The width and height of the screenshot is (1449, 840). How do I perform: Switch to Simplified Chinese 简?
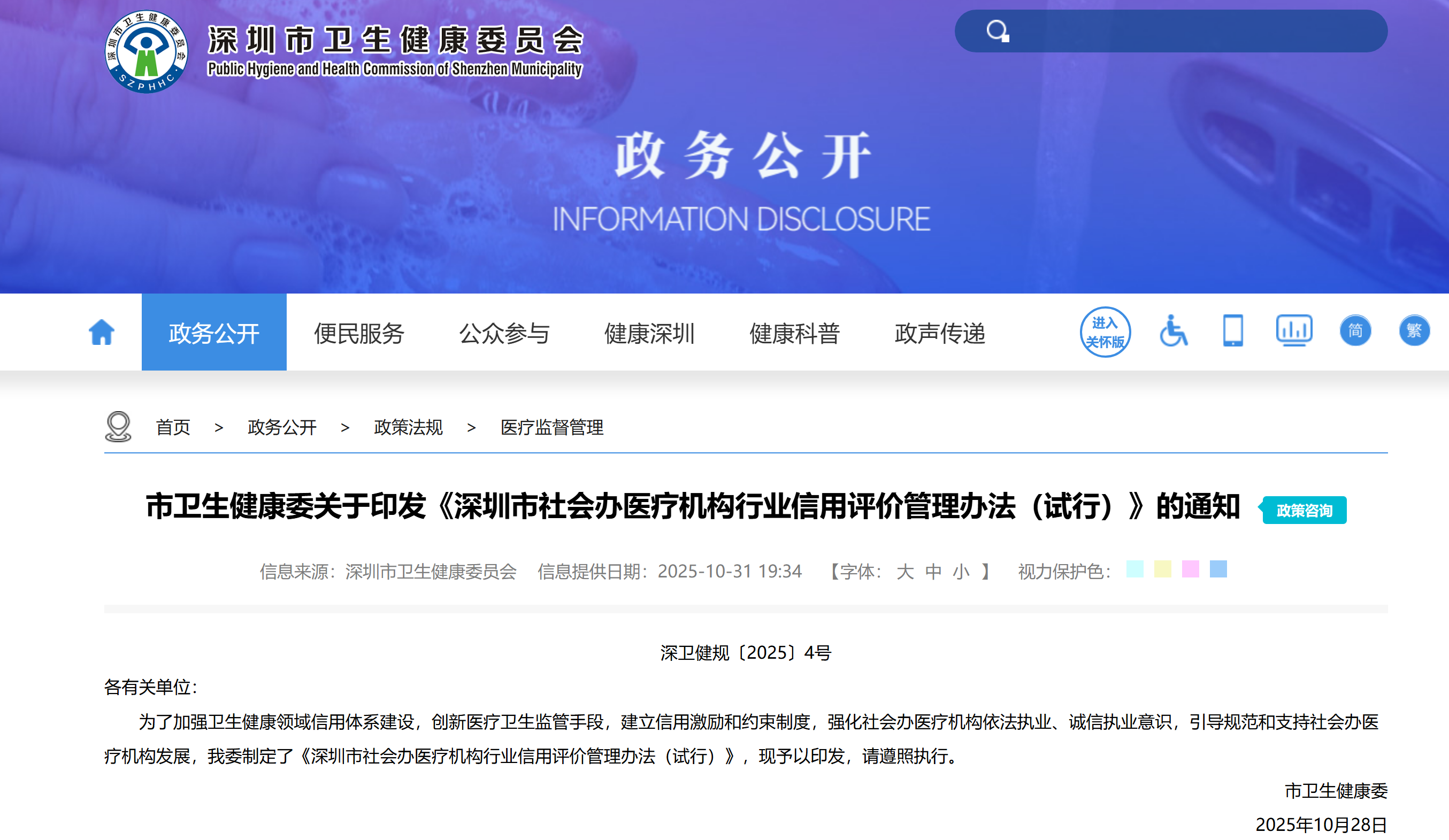pos(1355,330)
